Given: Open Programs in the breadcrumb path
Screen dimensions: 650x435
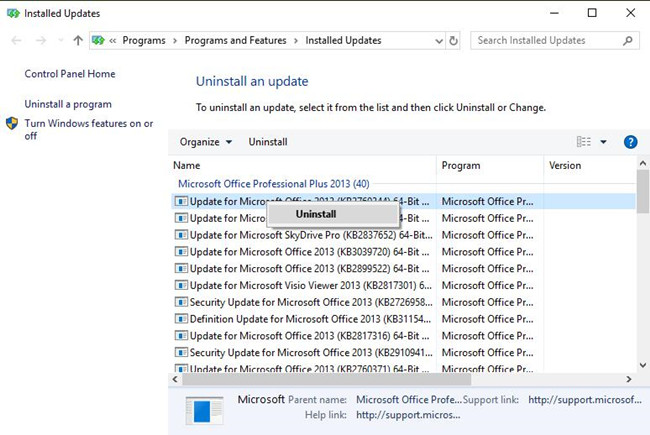Looking at the screenshot, I should [144, 41].
